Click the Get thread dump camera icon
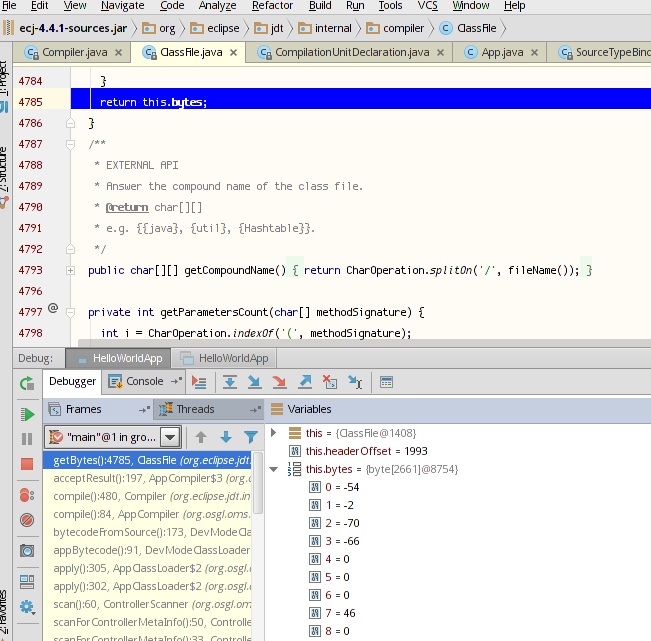This screenshot has height=641, width=651. tap(27, 551)
